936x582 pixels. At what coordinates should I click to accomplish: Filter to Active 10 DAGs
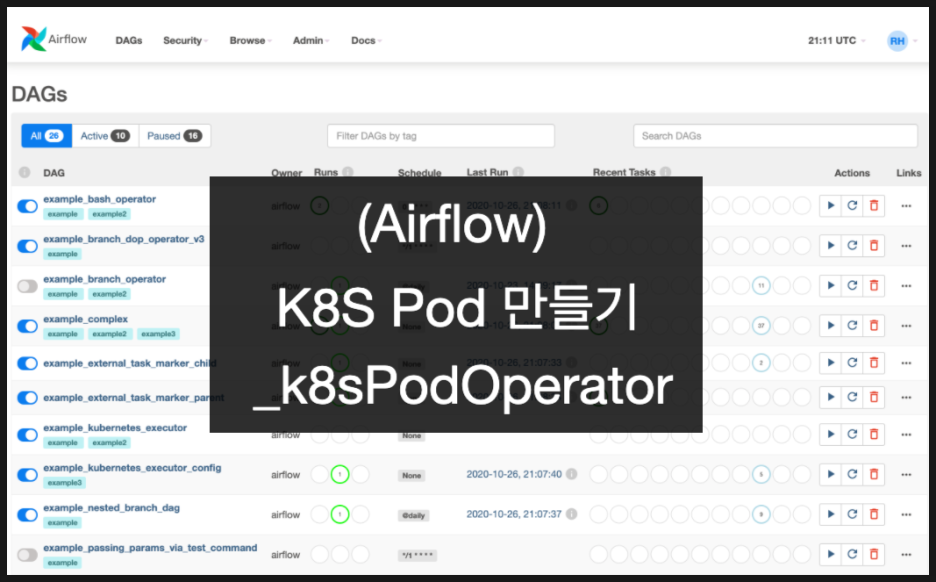[105, 136]
